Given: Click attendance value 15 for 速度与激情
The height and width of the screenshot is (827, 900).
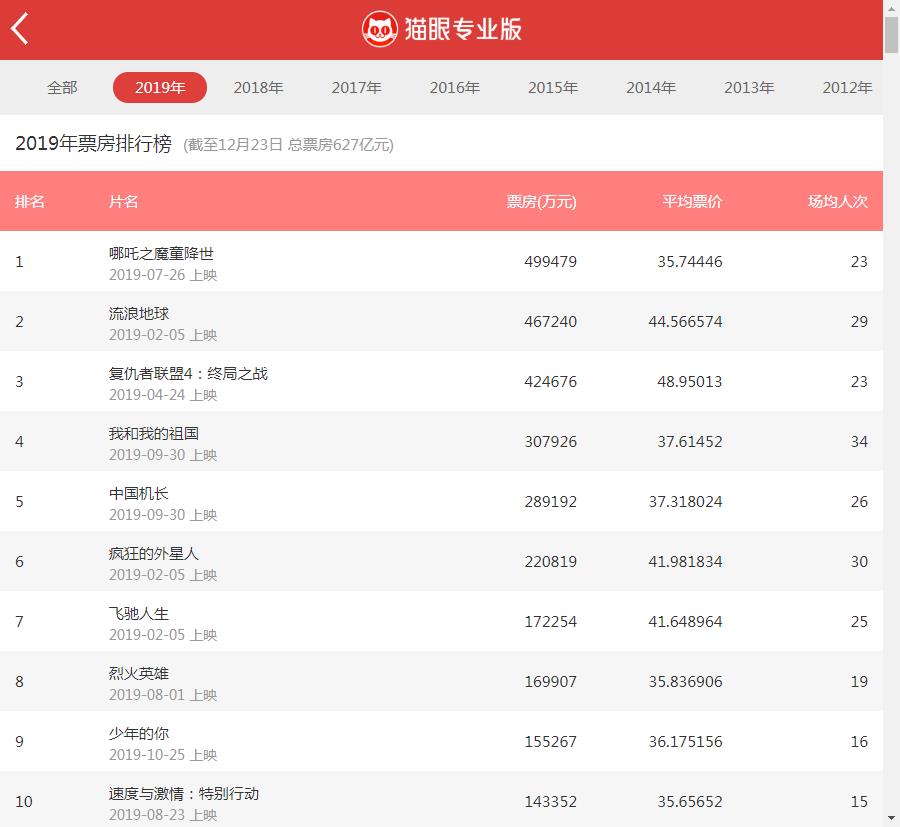Looking at the screenshot, I should (x=859, y=801).
